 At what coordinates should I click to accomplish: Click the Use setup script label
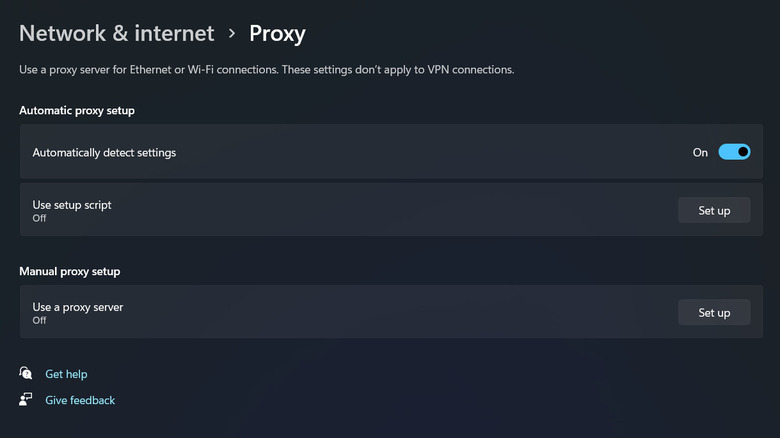(72, 204)
